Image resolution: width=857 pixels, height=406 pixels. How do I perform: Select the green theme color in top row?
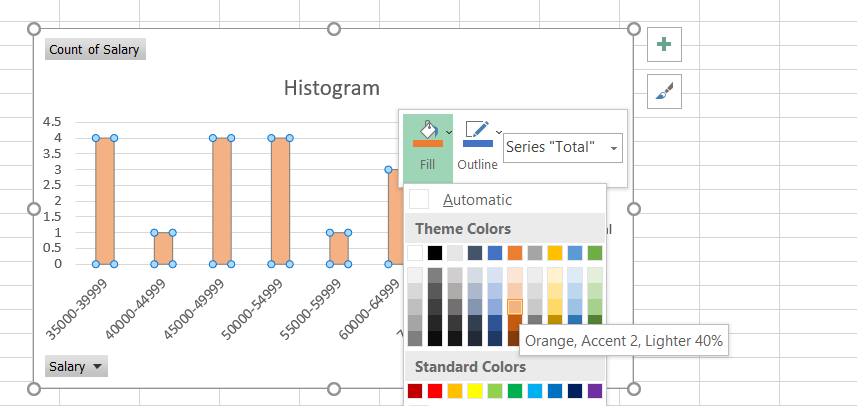[595, 253]
